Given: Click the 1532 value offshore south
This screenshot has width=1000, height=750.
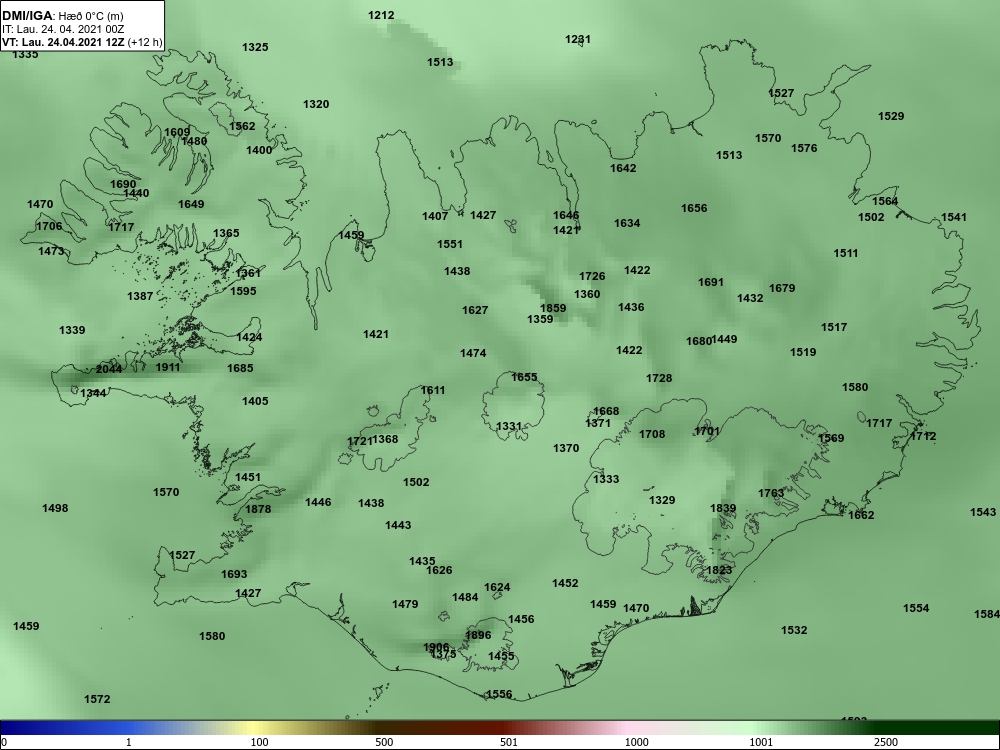Looking at the screenshot, I should click(x=794, y=630).
